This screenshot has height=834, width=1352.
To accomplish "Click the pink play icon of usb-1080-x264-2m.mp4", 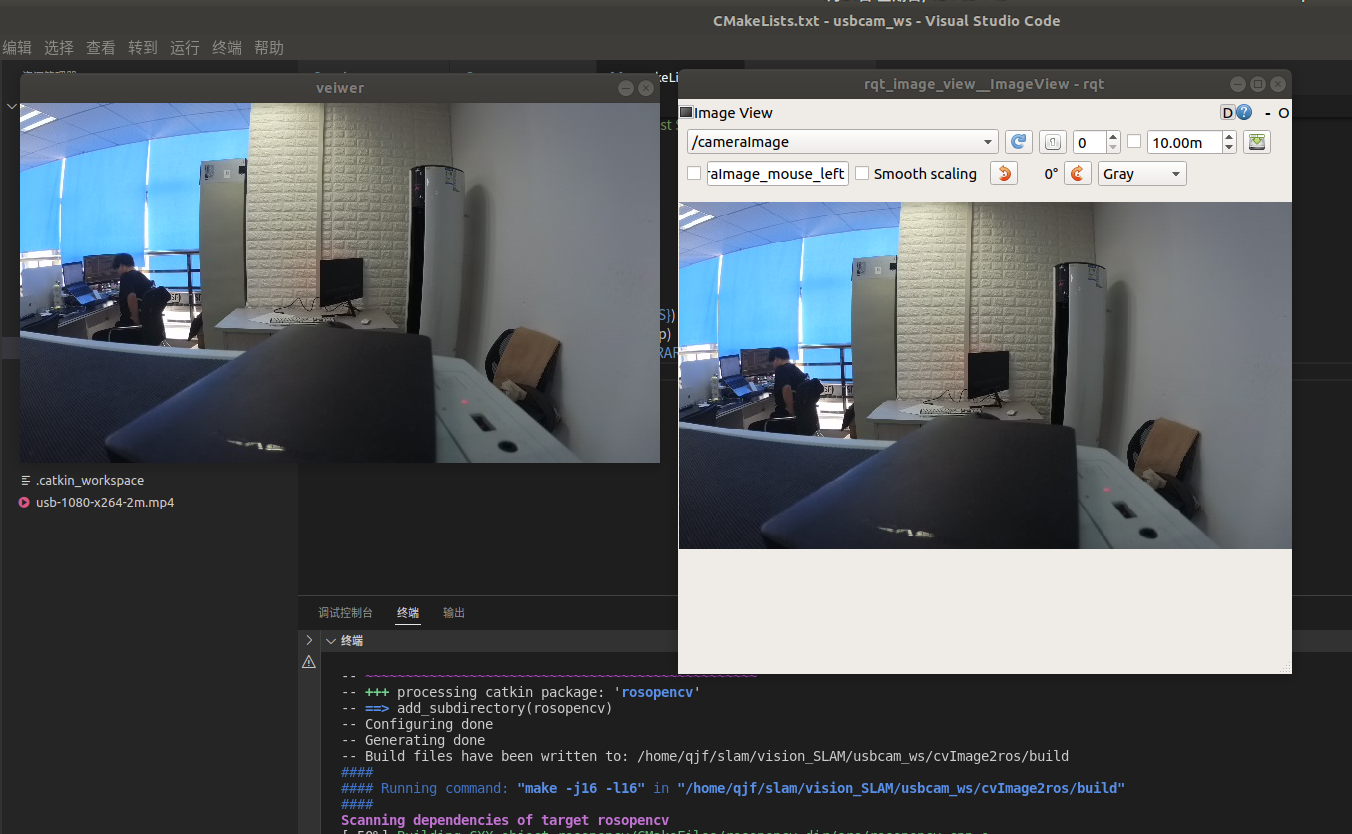I will click(x=24, y=503).
